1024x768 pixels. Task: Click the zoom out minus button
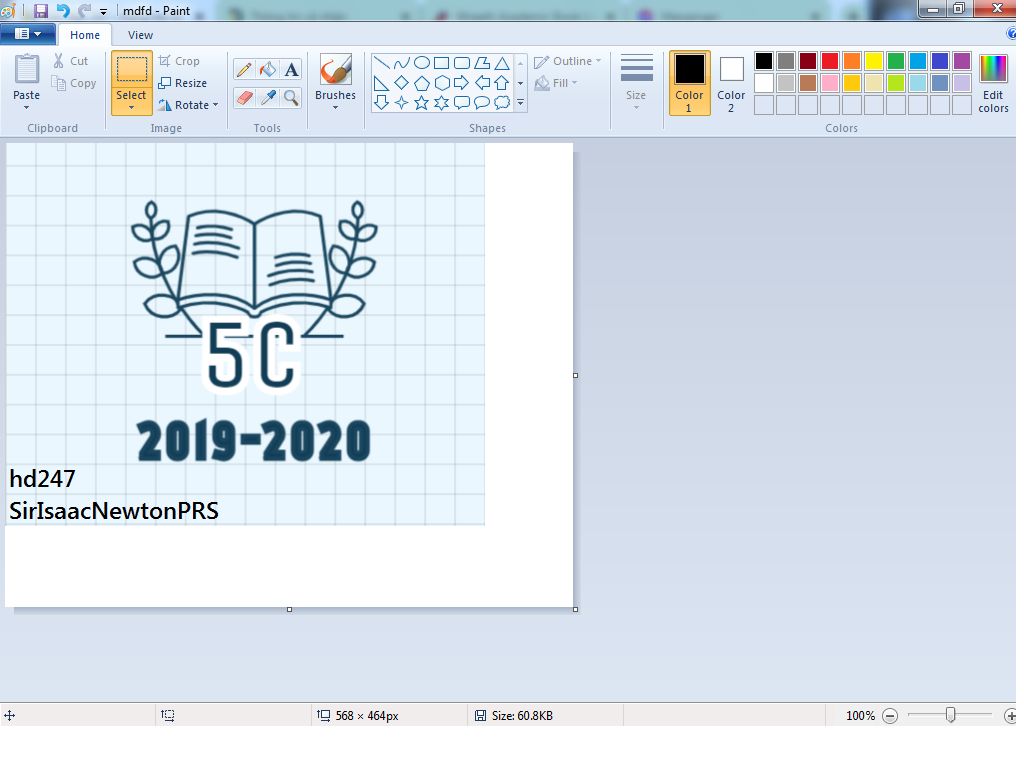pyautogui.click(x=889, y=716)
